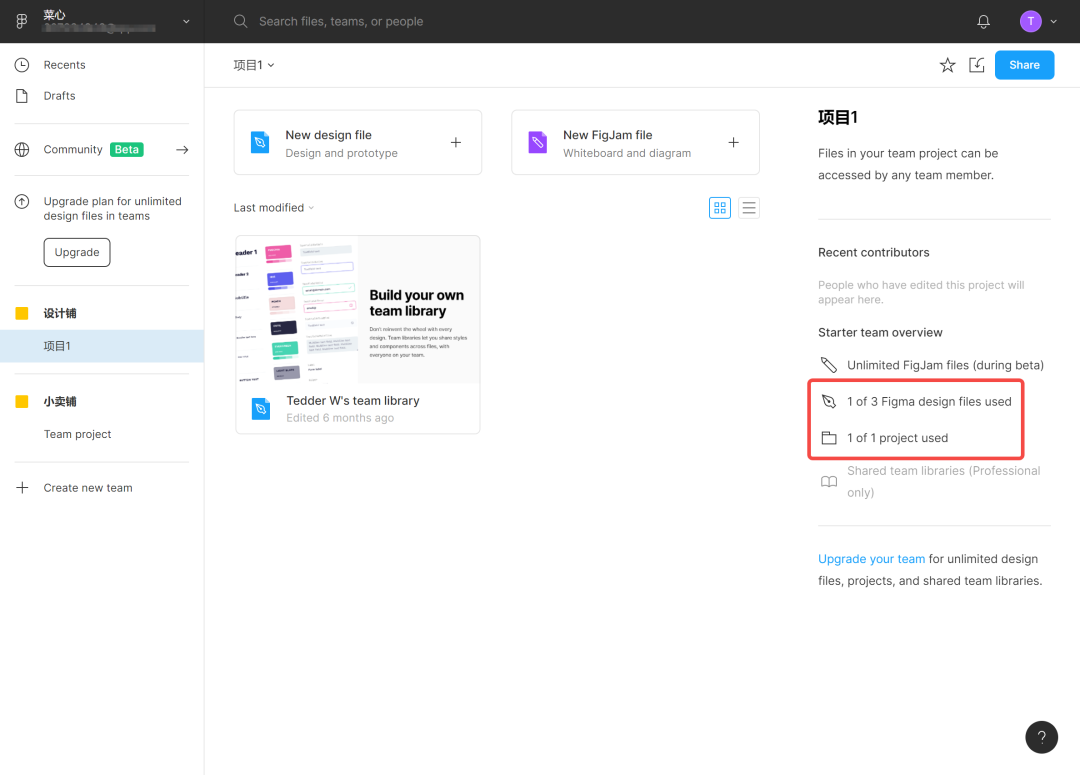Click plus on New design file card

pyautogui.click(x=456, y=143)
